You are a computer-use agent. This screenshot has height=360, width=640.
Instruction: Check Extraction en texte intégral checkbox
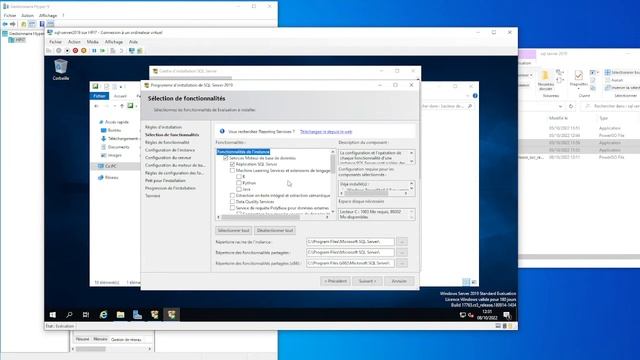232,196
